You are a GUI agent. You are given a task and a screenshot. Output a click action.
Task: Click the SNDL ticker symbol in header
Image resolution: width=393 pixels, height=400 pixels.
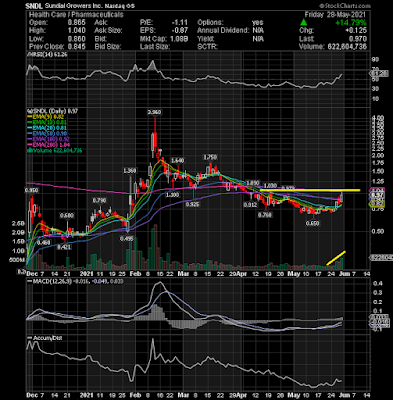(34, 6)
